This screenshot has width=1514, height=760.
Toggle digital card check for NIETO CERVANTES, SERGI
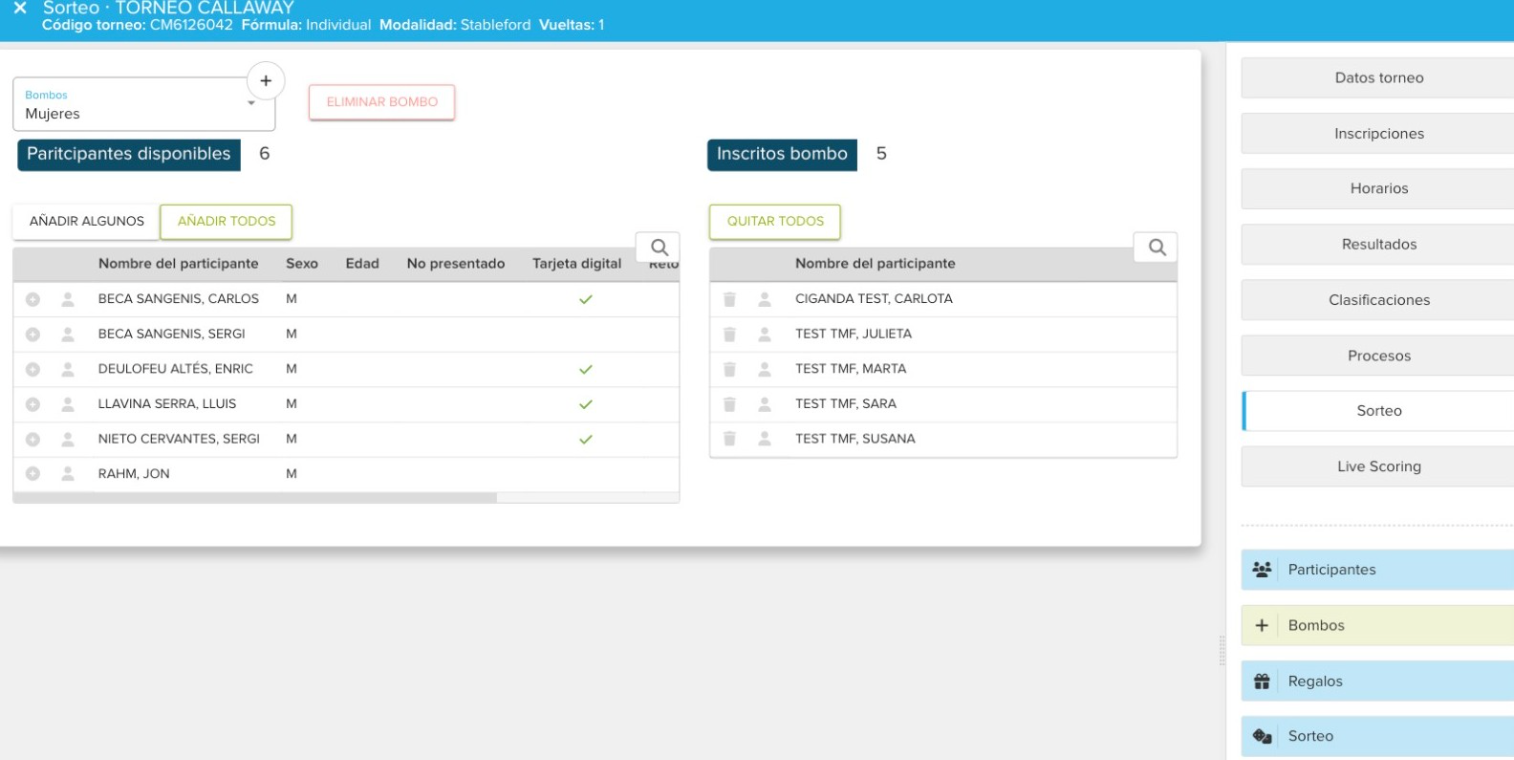tap(586, 439)
